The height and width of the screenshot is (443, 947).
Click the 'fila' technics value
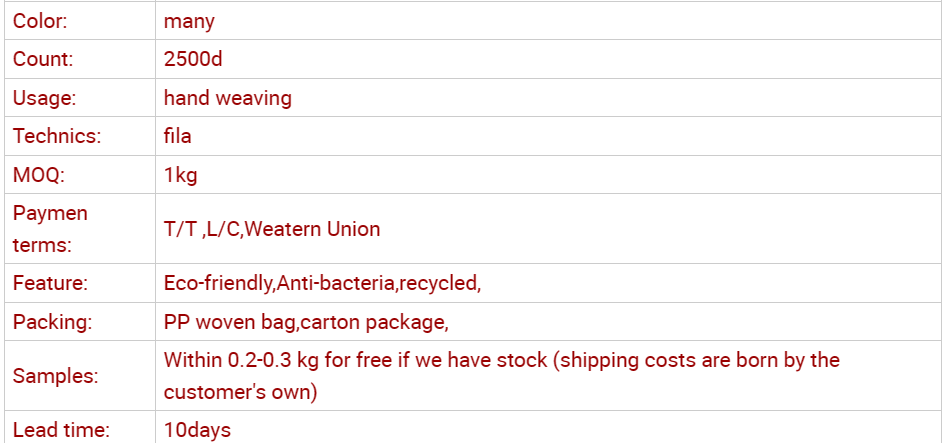click(x=178, y=136)
